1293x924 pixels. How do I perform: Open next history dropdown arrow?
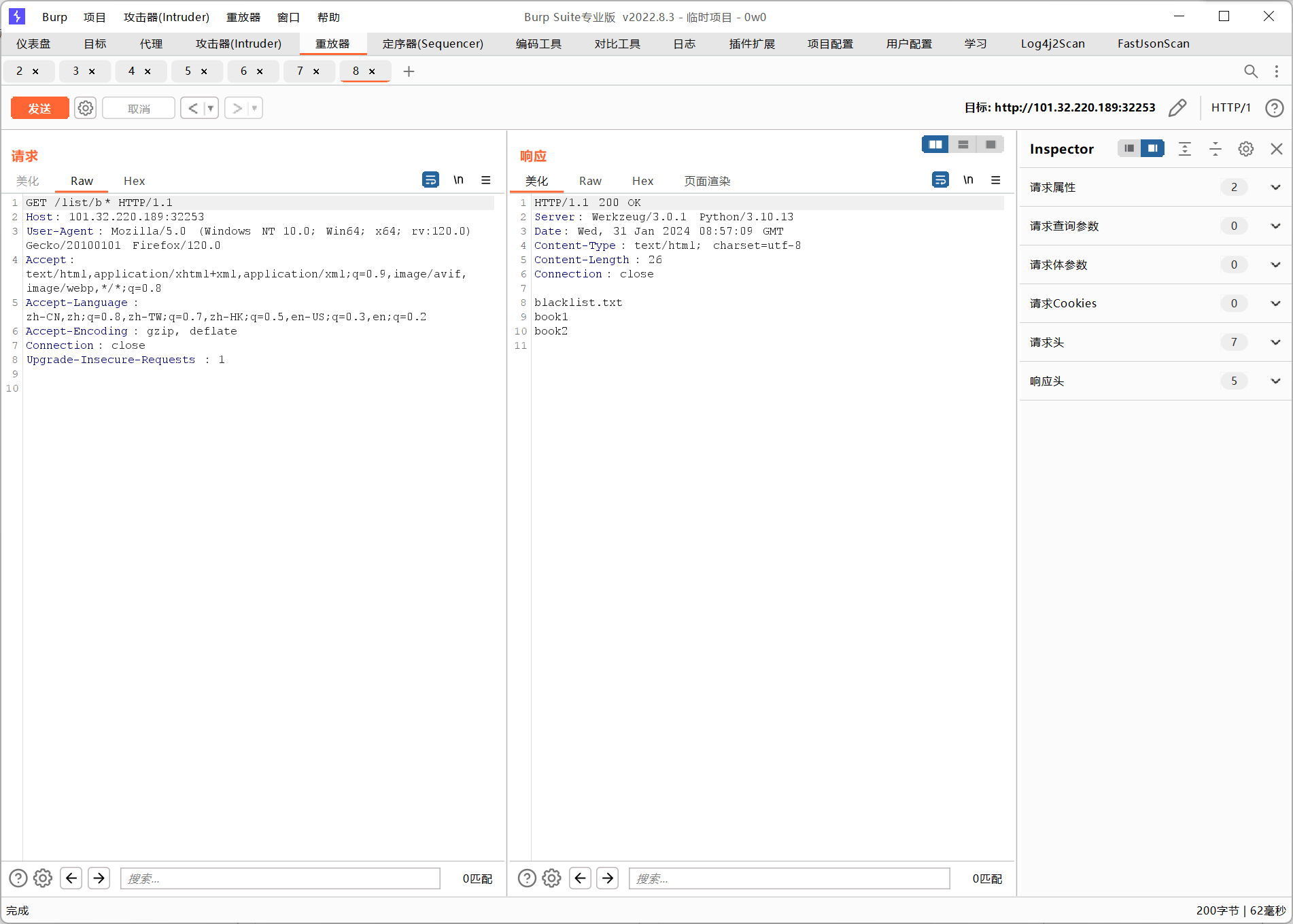coord(255,108)
